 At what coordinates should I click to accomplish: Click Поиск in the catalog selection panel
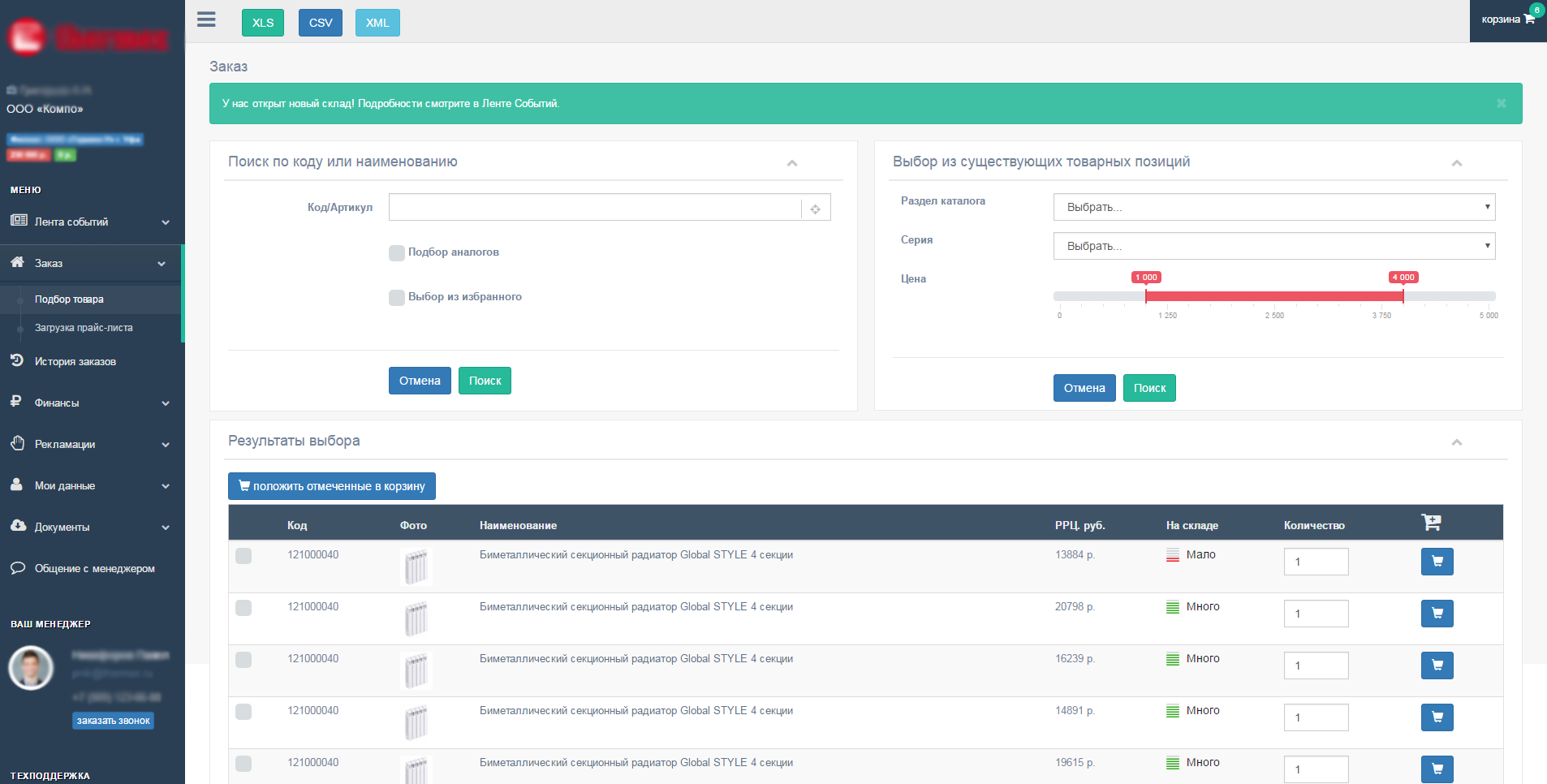coord(1149,388)
